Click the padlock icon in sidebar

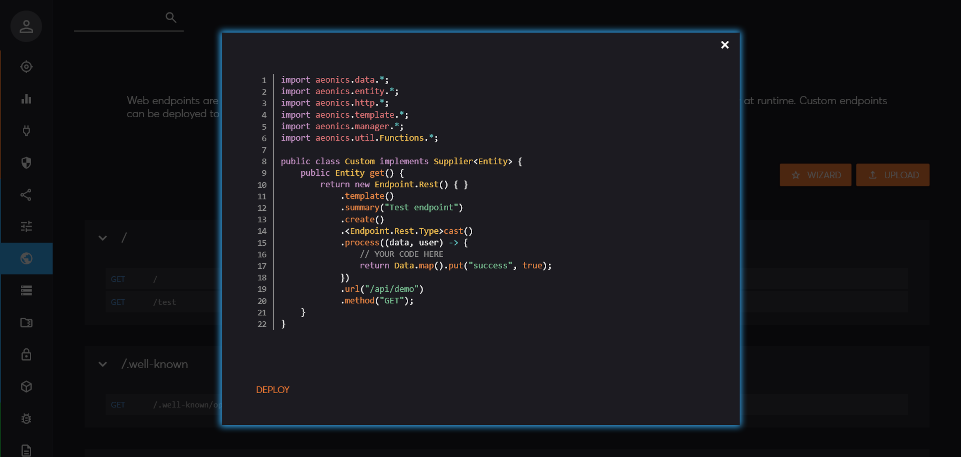click(26, 354)
